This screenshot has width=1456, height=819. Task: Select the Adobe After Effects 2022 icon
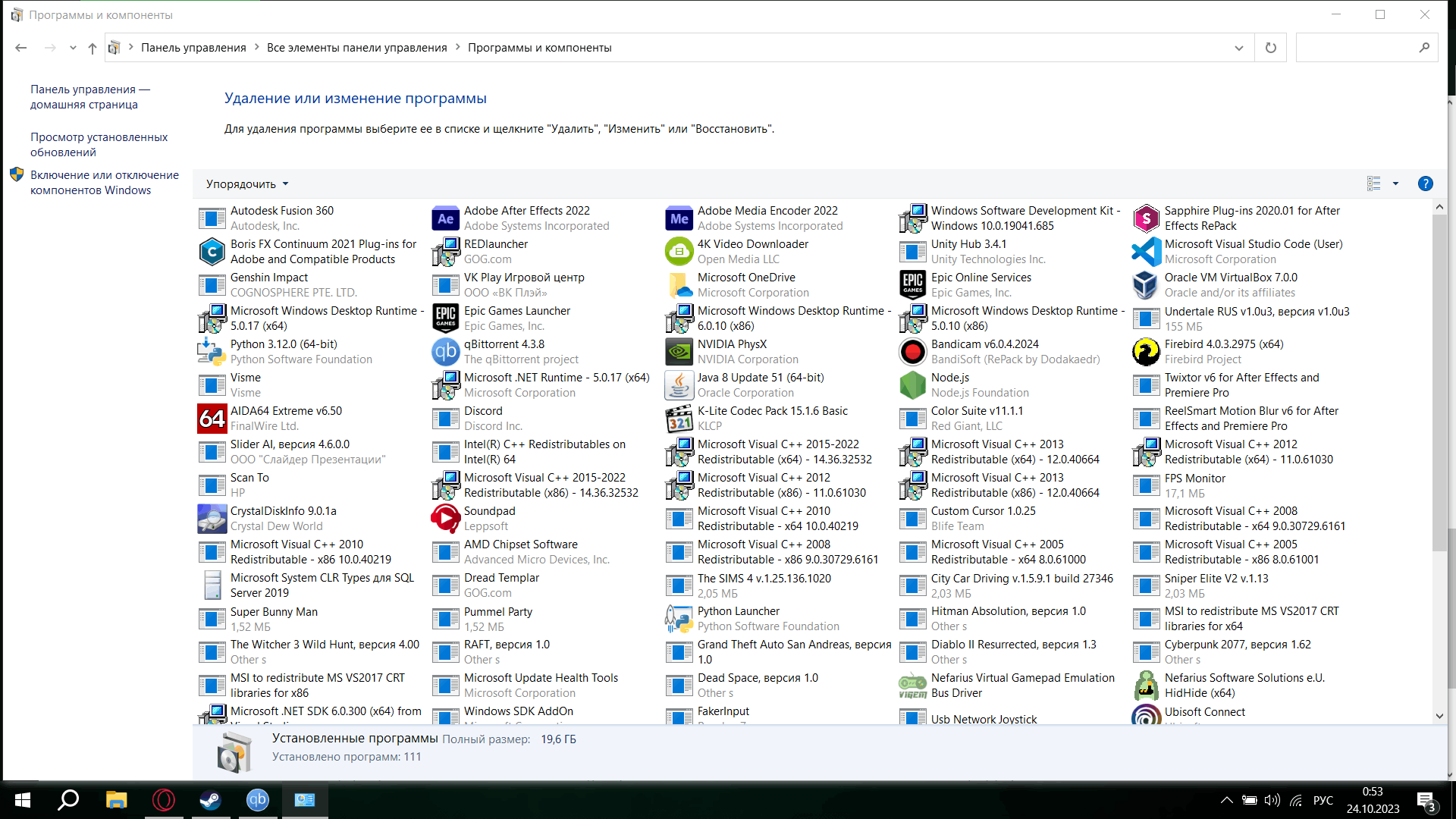(x=446, y=218)
